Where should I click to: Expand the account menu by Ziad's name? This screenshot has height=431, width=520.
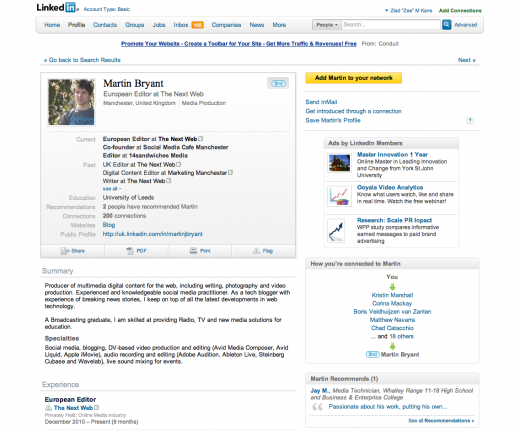click(x=387, y=11)
